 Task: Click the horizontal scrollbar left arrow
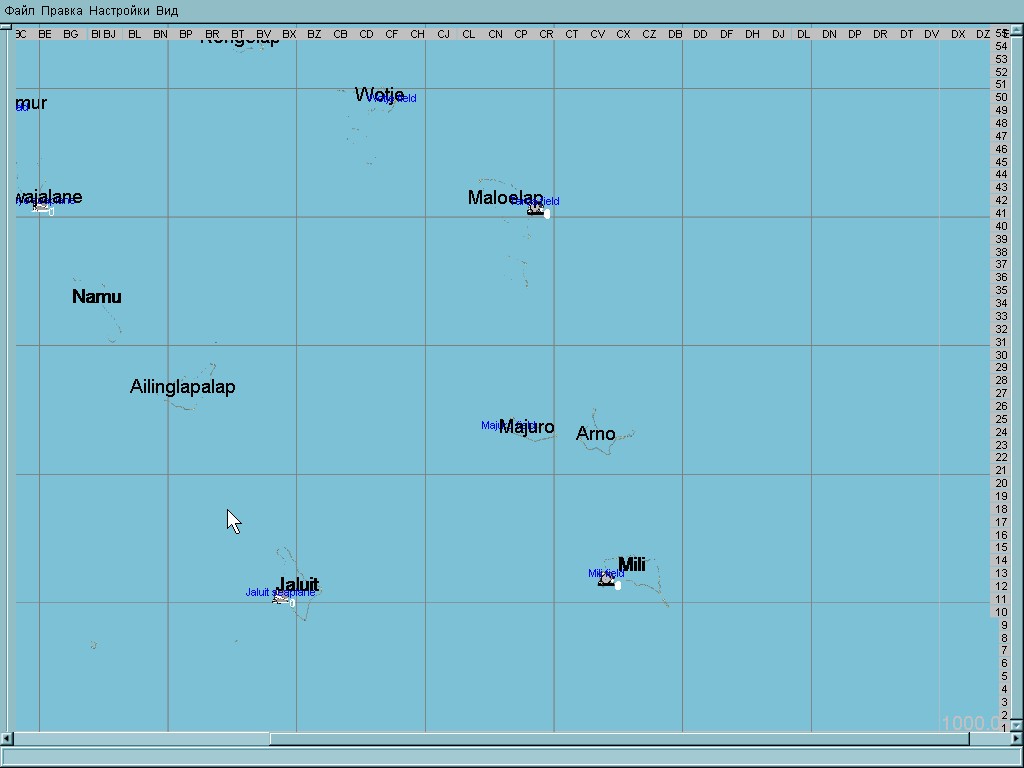tap(7, 739)
